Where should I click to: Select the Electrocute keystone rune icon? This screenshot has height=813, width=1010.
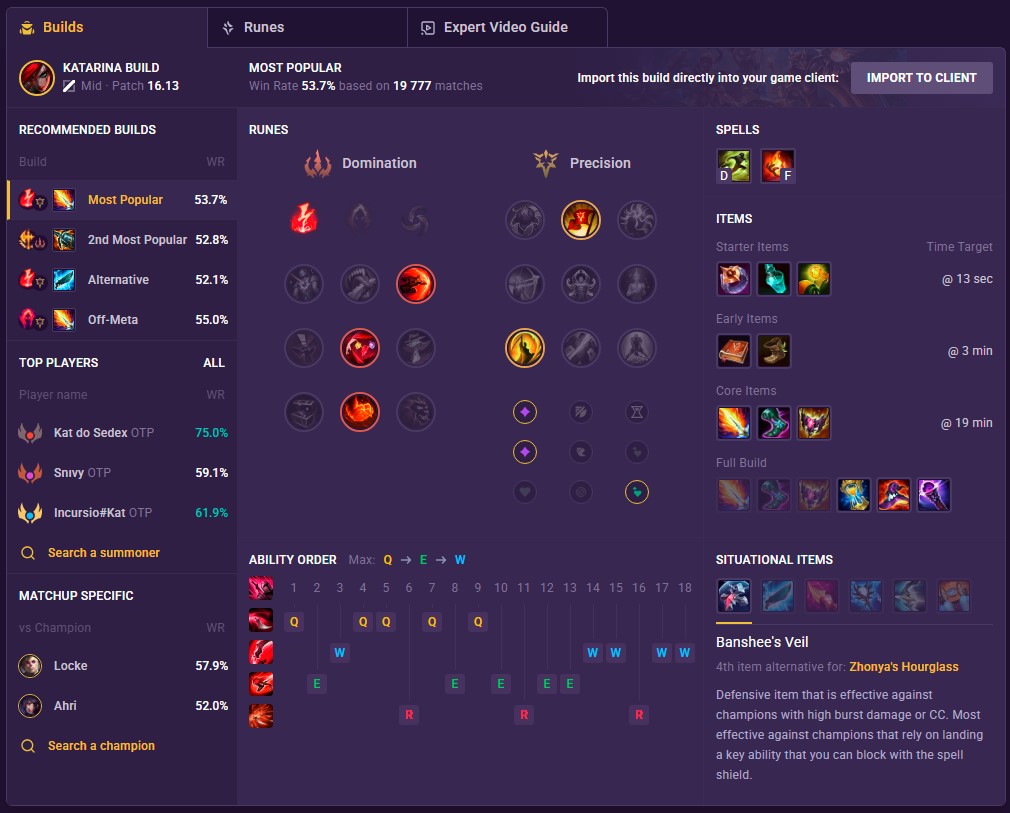pyautogui.click(x=304, y=219)
